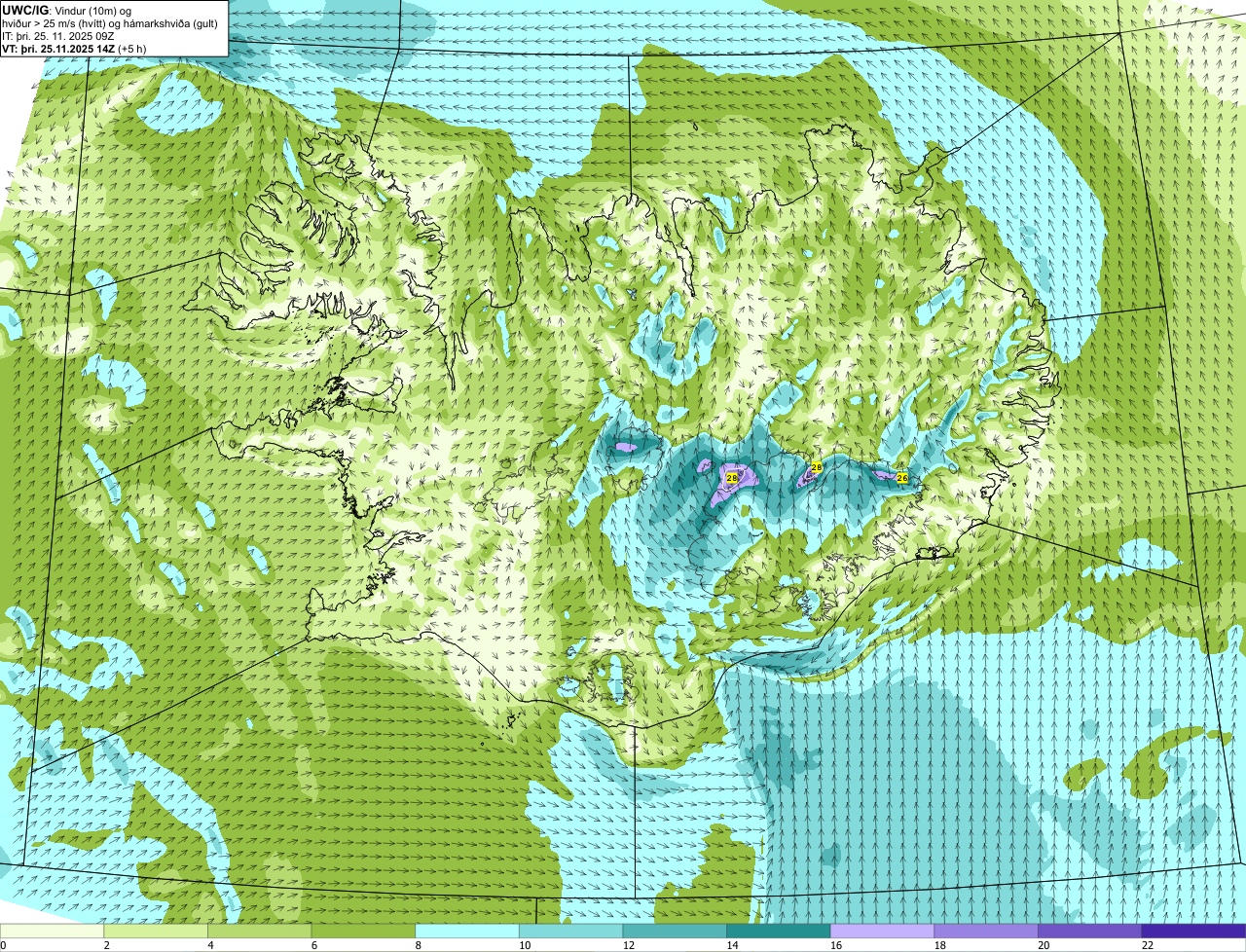Click the 28 label enclosed by white contour

[731, 478]
